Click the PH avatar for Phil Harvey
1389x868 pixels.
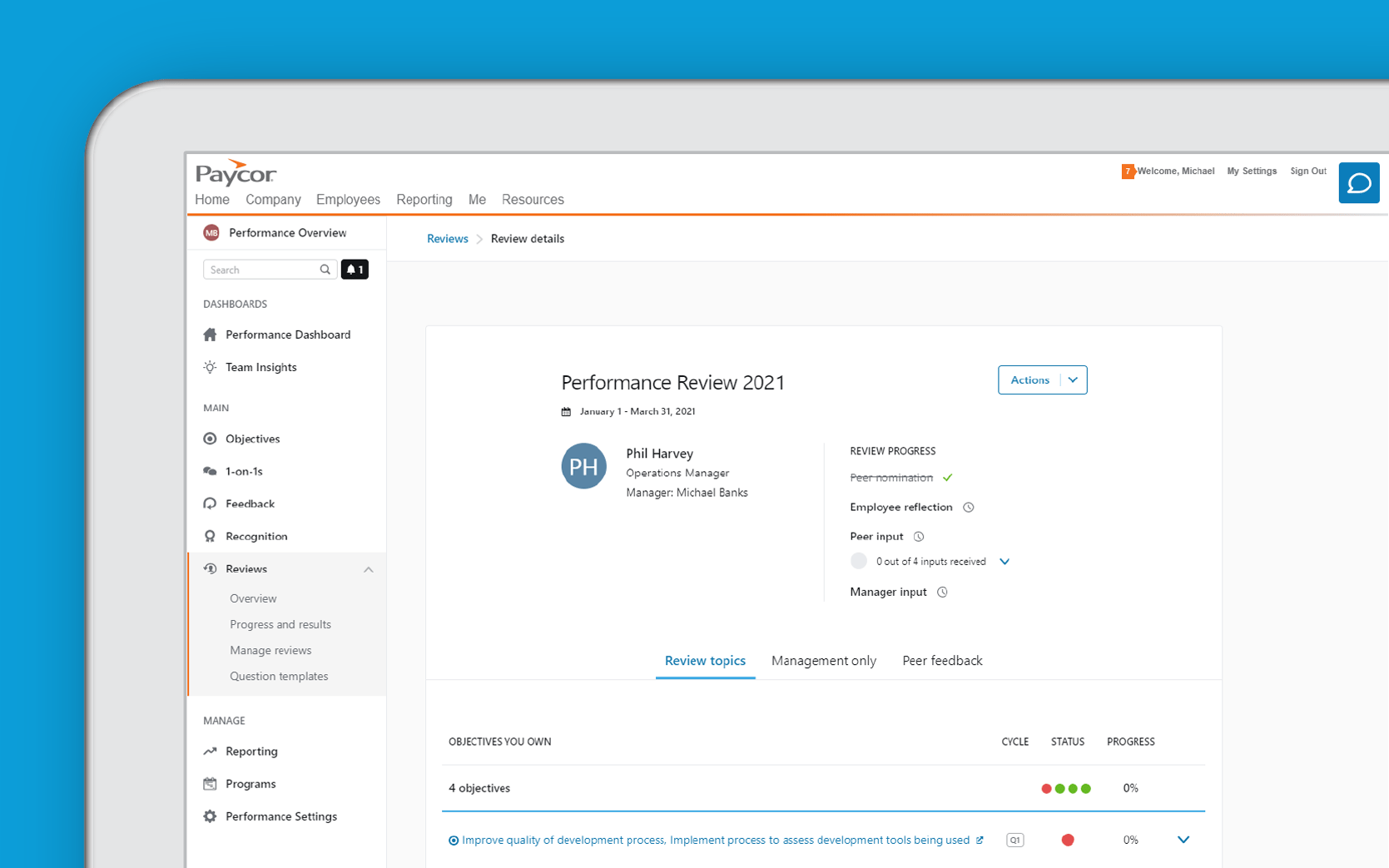coord(583,466)
